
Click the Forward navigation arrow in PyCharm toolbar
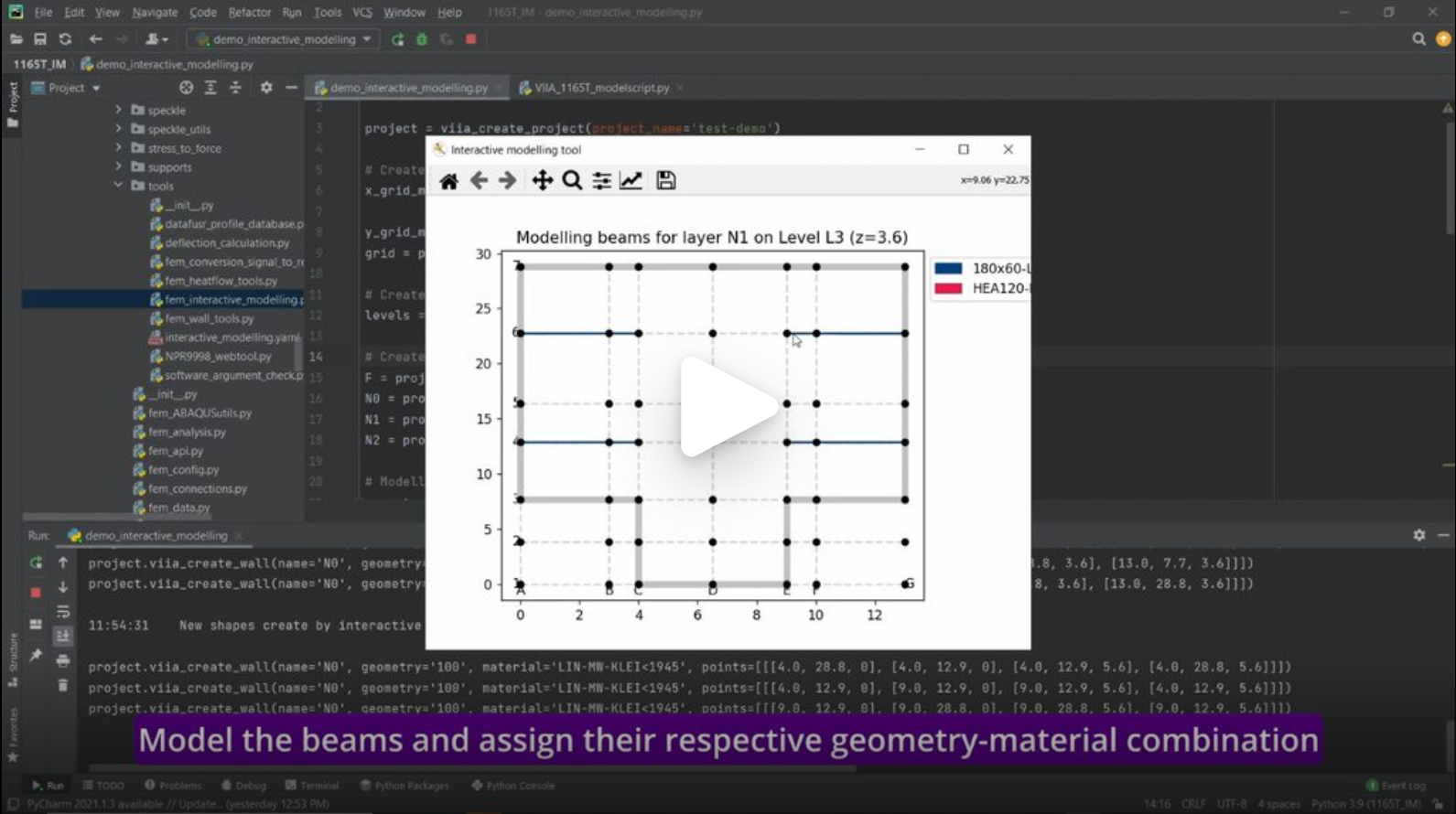pos(122,39)
